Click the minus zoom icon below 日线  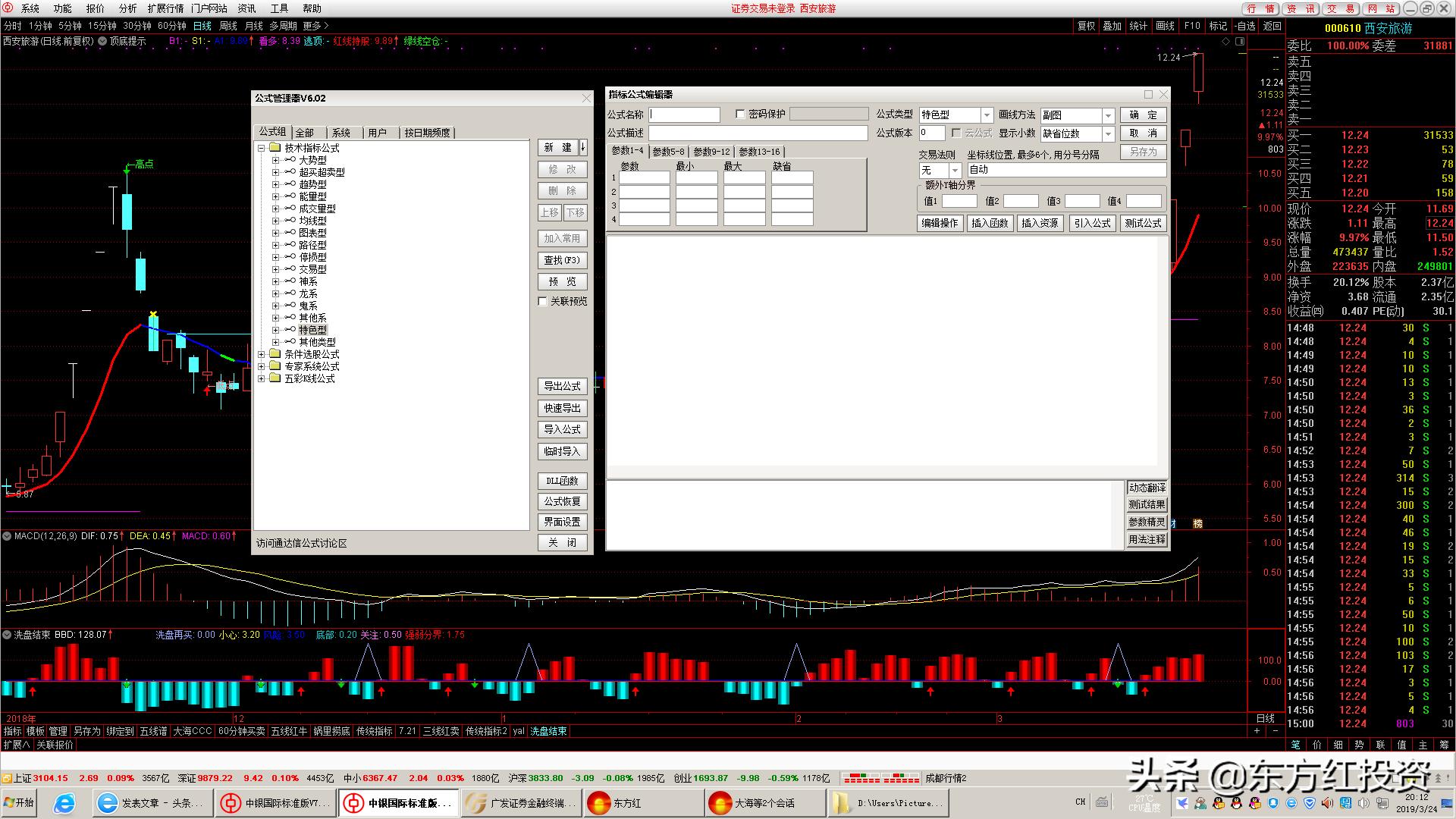coord(1275,731)
